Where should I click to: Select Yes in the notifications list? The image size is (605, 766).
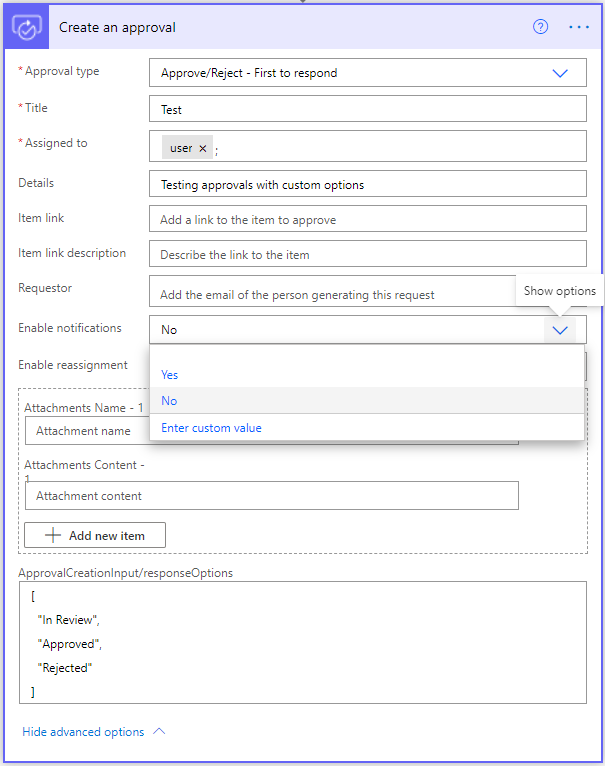[x=367, y=375]
